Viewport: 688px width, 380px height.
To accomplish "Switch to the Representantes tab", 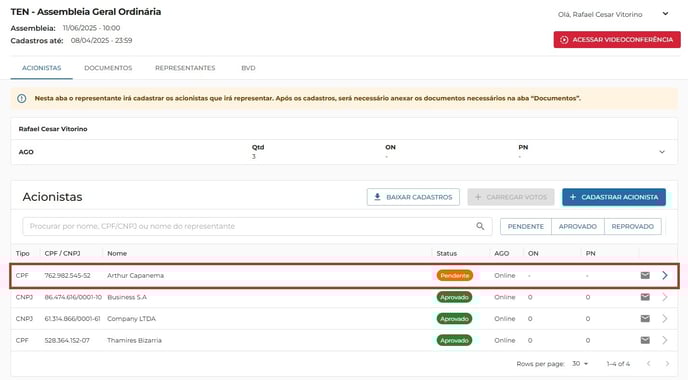I will click(185, 68).
